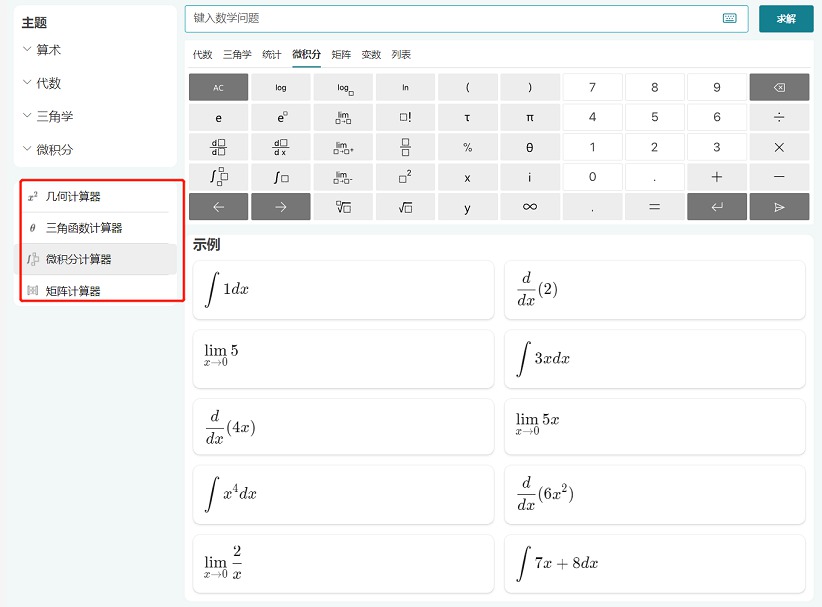
Task: Click the infinity symbol key
Action: coord(530,208)
